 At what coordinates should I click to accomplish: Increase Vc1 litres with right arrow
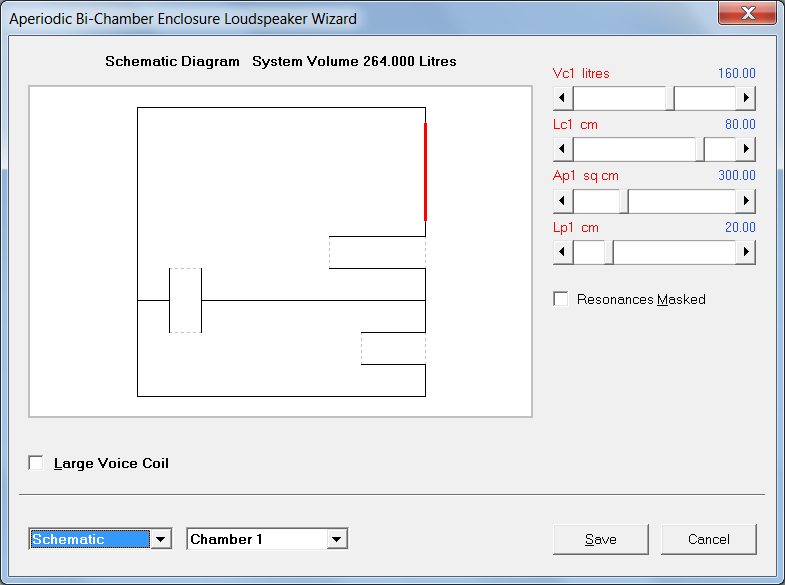(x=745, y=98)
